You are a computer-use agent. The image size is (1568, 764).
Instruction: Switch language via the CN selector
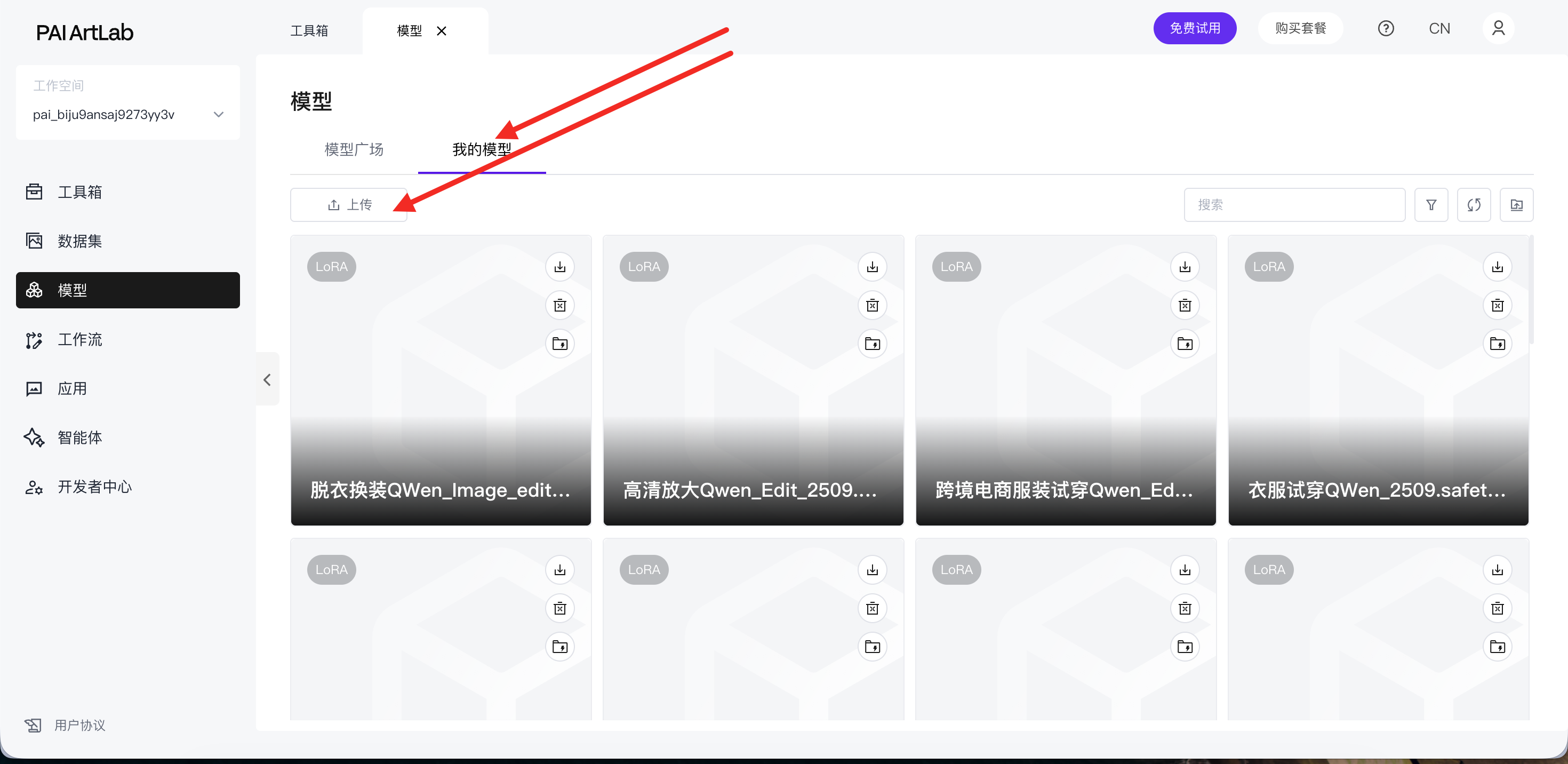coord(1439,29)
